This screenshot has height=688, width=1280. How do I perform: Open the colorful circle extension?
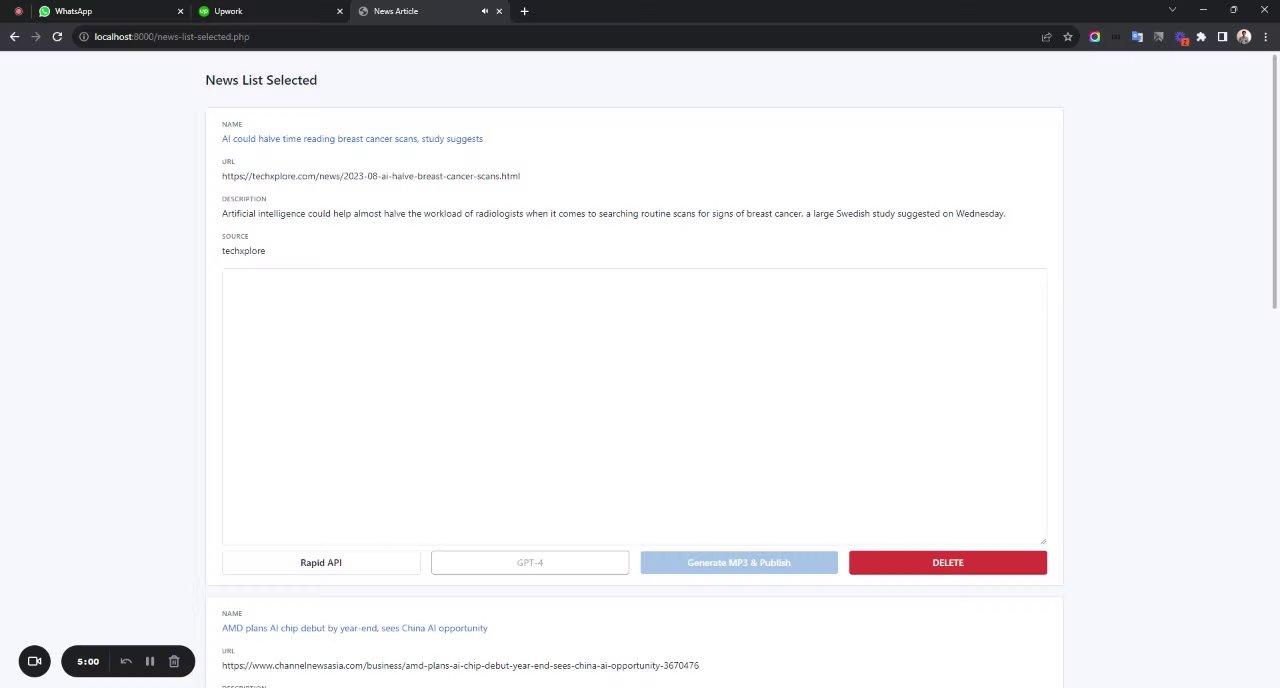point(1095,37)
